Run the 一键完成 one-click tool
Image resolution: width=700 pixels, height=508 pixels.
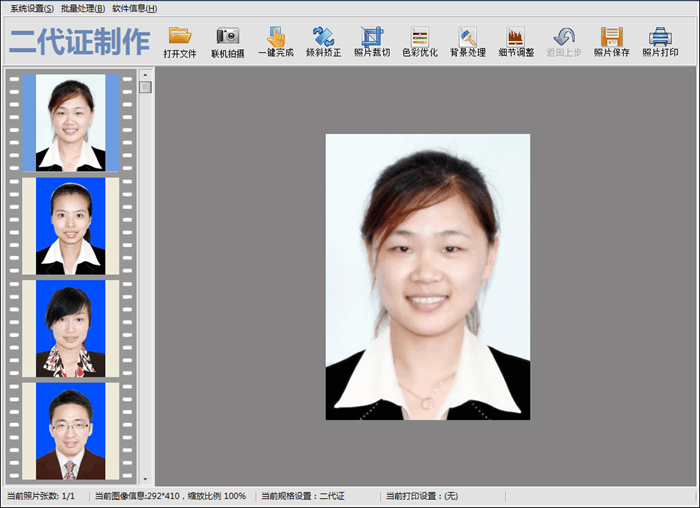(x=275, y=38)
